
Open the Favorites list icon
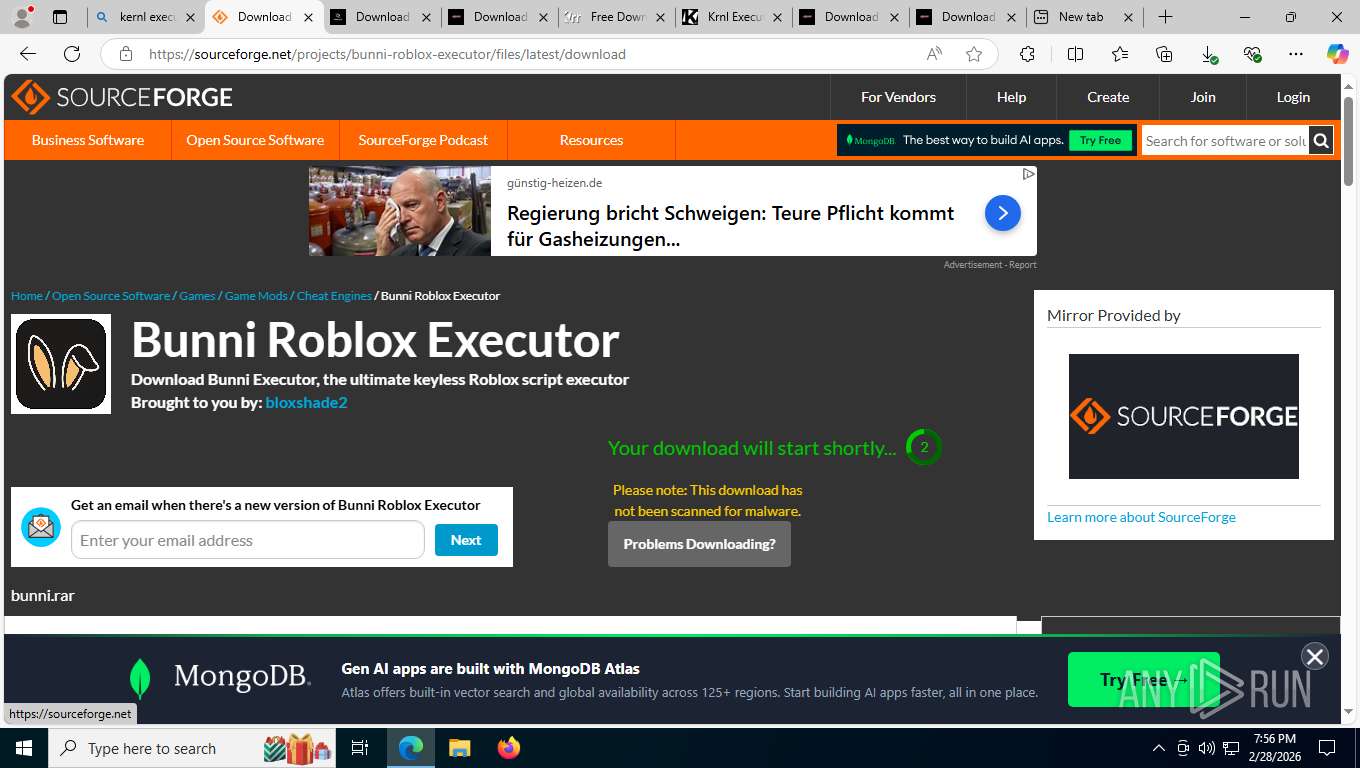pos(1119,54)
